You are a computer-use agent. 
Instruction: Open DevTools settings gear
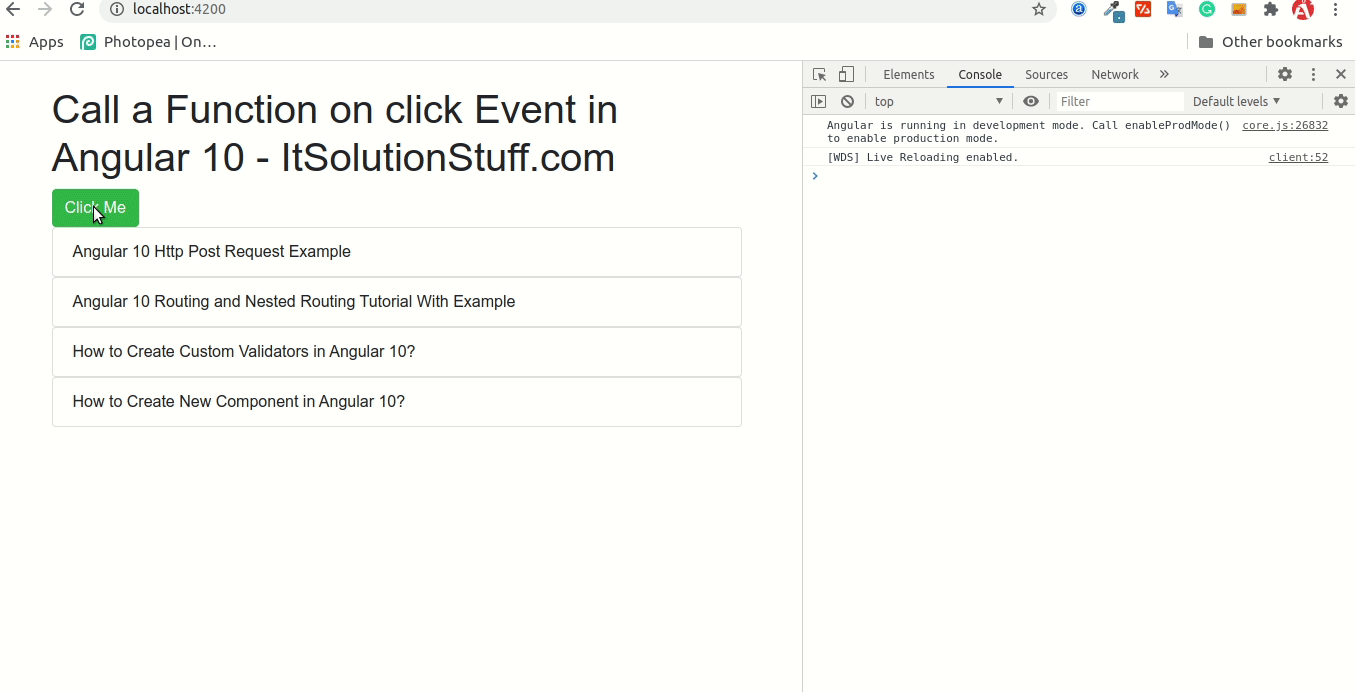pyautogui.click(x=1285, y=74)
